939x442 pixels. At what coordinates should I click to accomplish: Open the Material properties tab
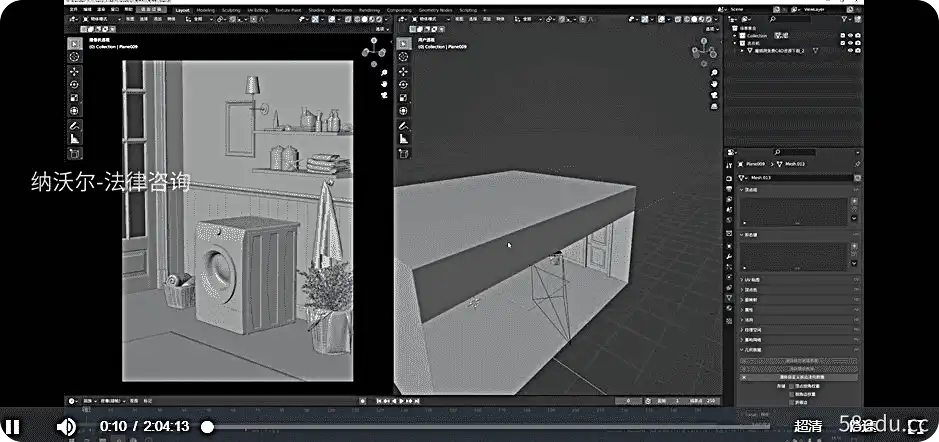click(x=729, y=307)
